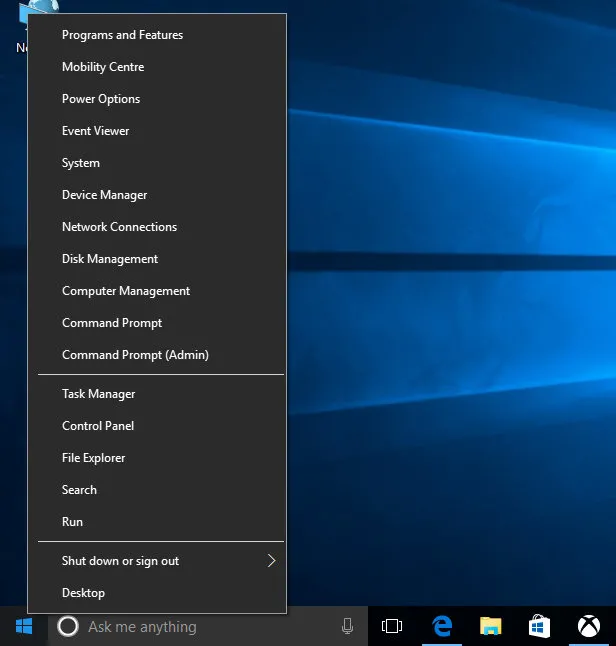
Task: Choose Disk Management
Action: tap(110, 259)
